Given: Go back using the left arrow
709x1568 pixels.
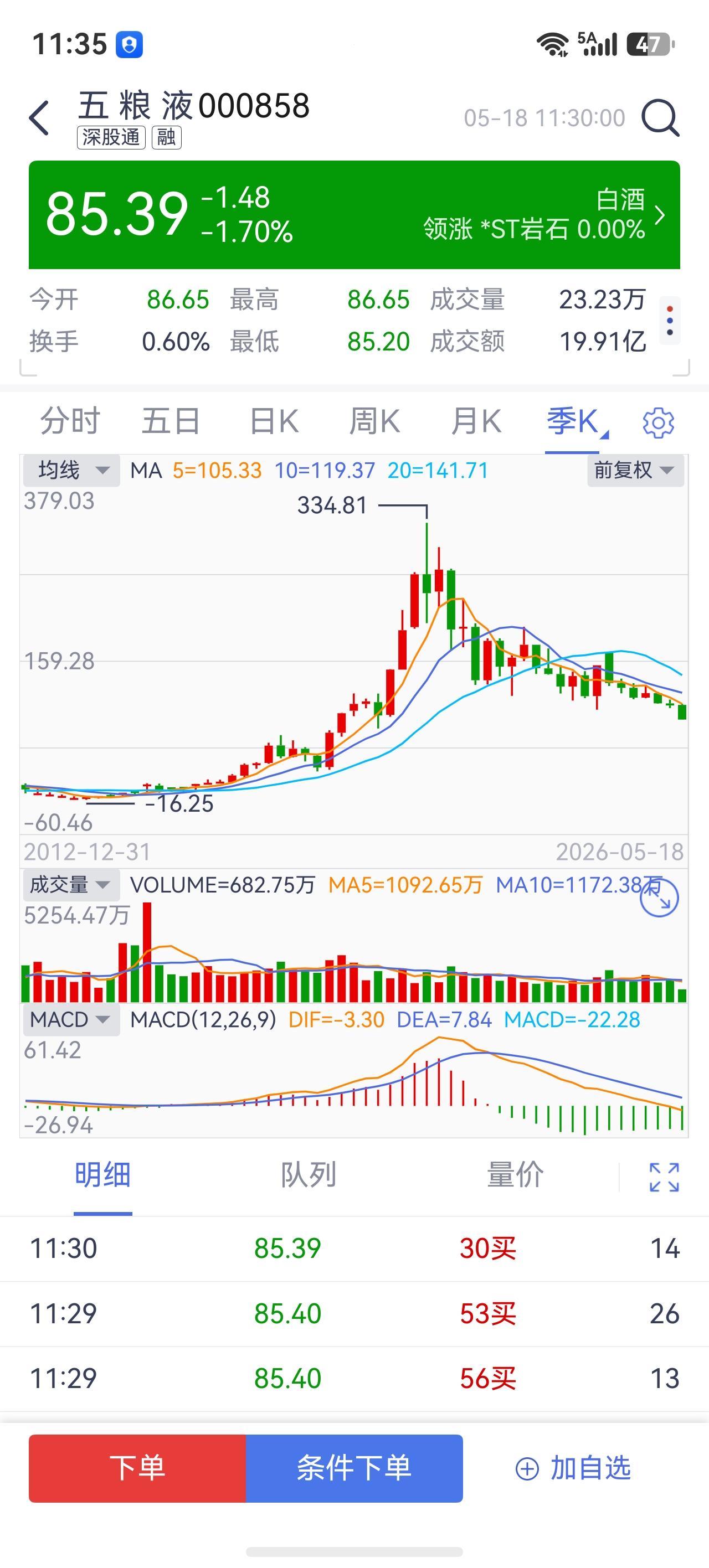Looking at the screenshot, I should coord(39,117).
